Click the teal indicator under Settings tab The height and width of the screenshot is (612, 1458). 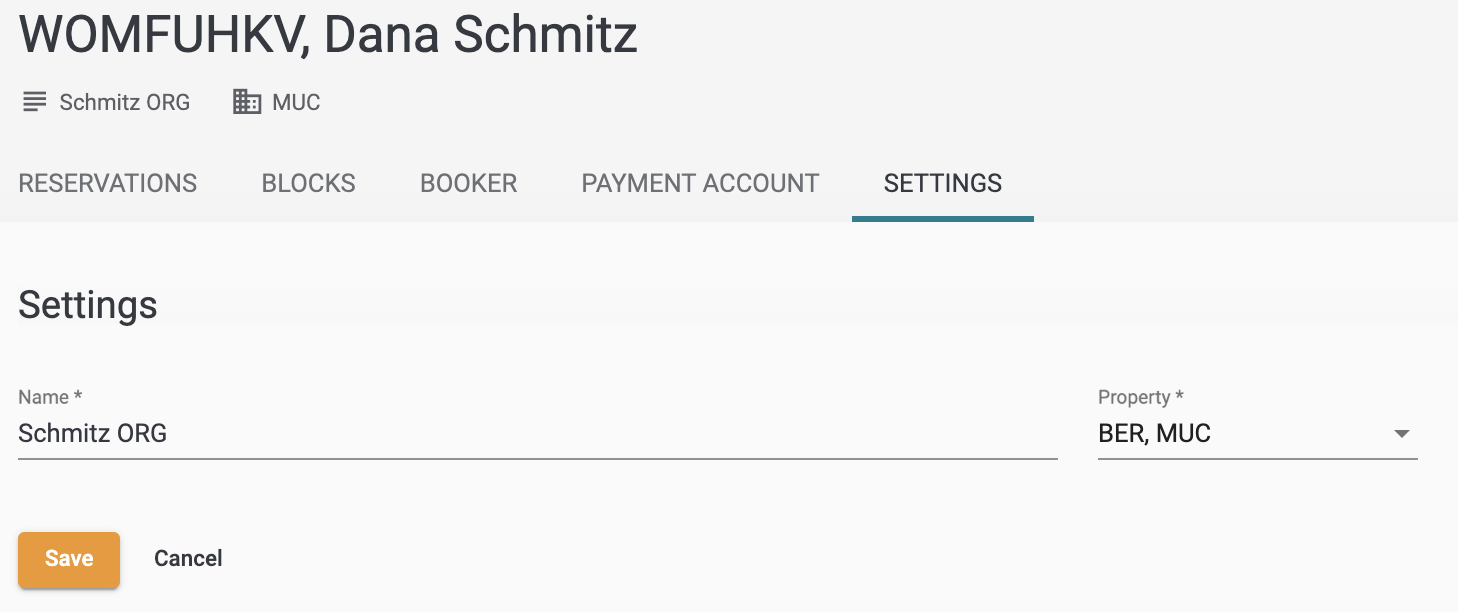[943, 219]
